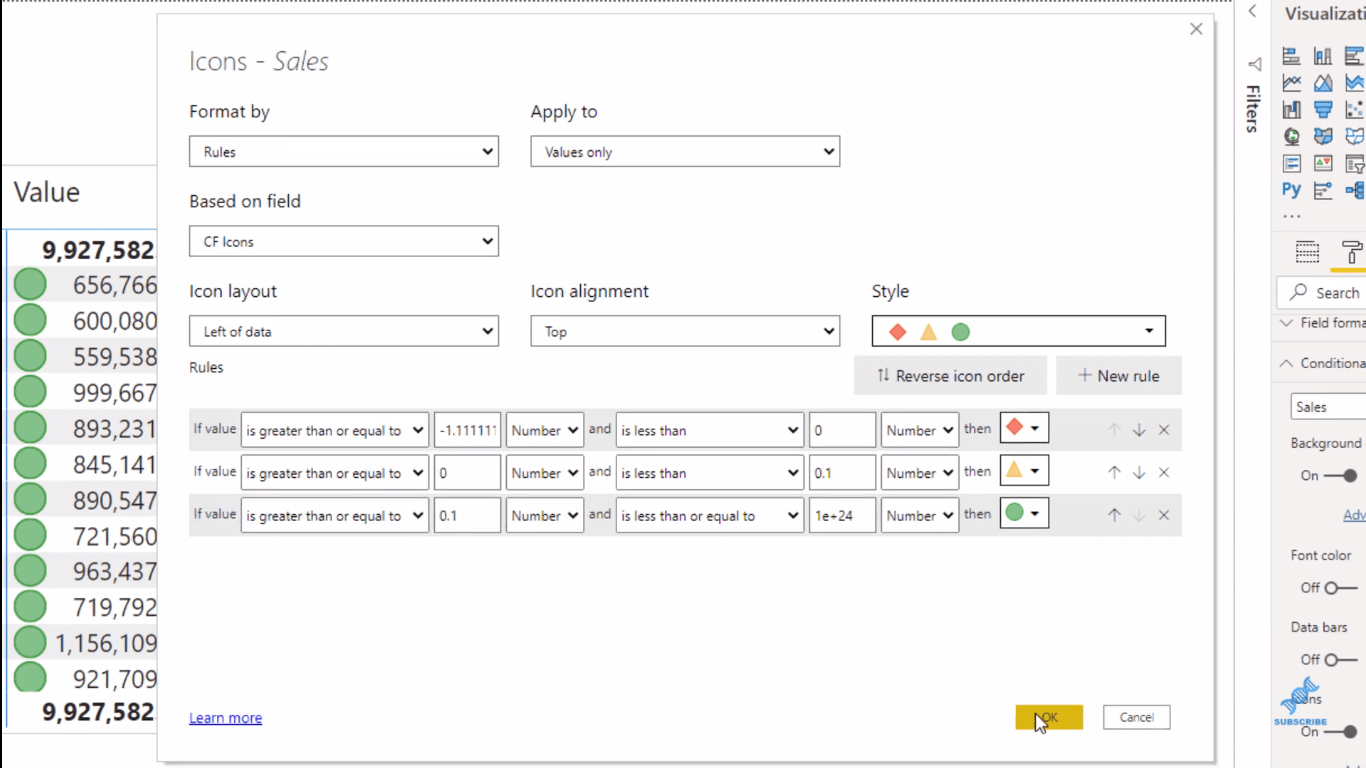Move the yellow triangle rule up
The image size is (1366, 768).
coord(1114,473)
